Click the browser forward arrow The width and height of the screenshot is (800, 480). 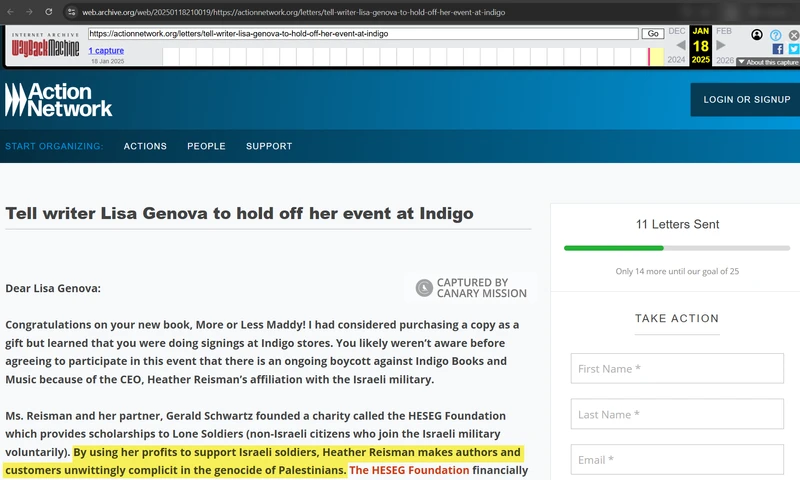tap(29, 12)
